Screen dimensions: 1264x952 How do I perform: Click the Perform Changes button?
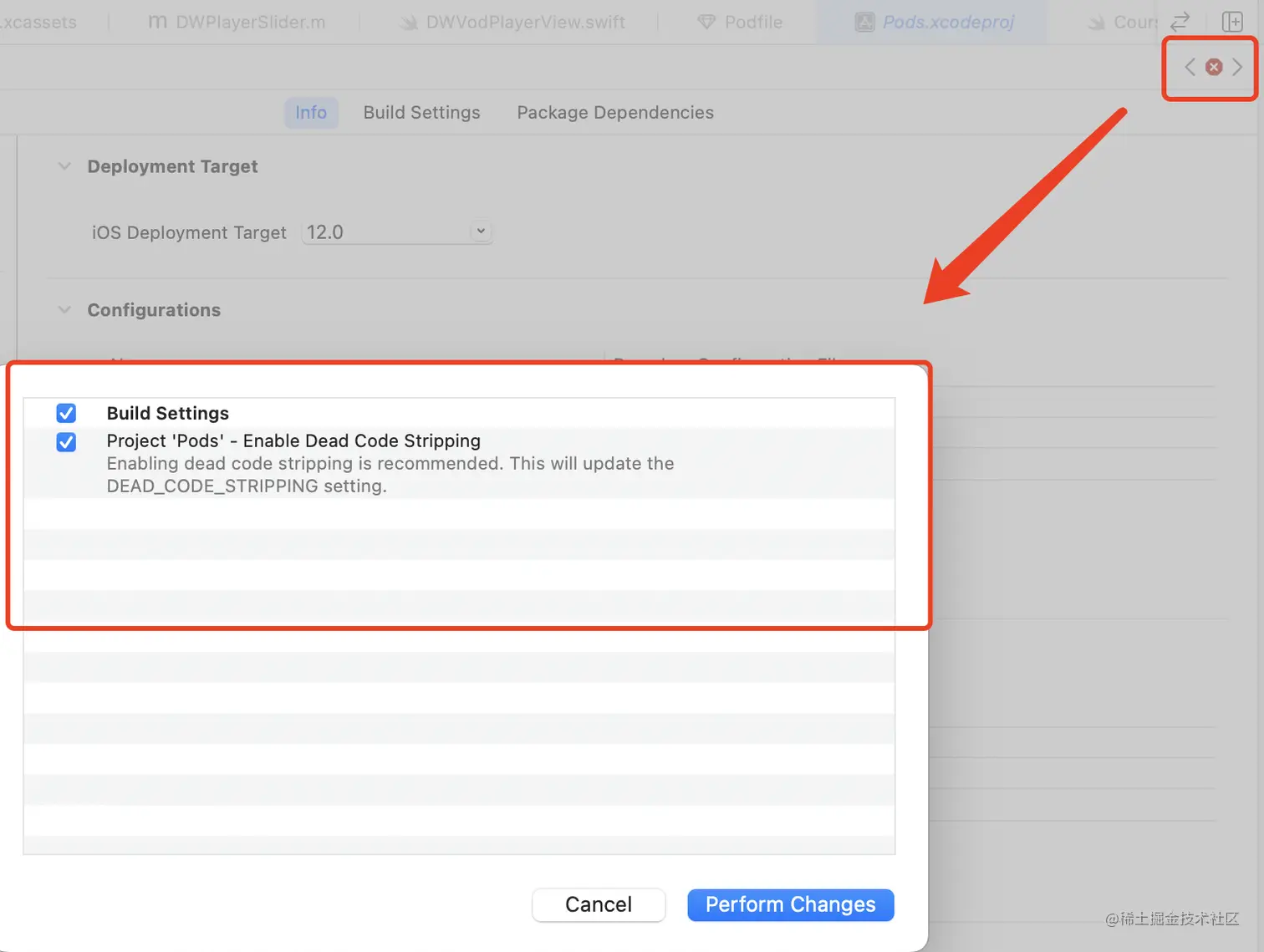(791, 904)
